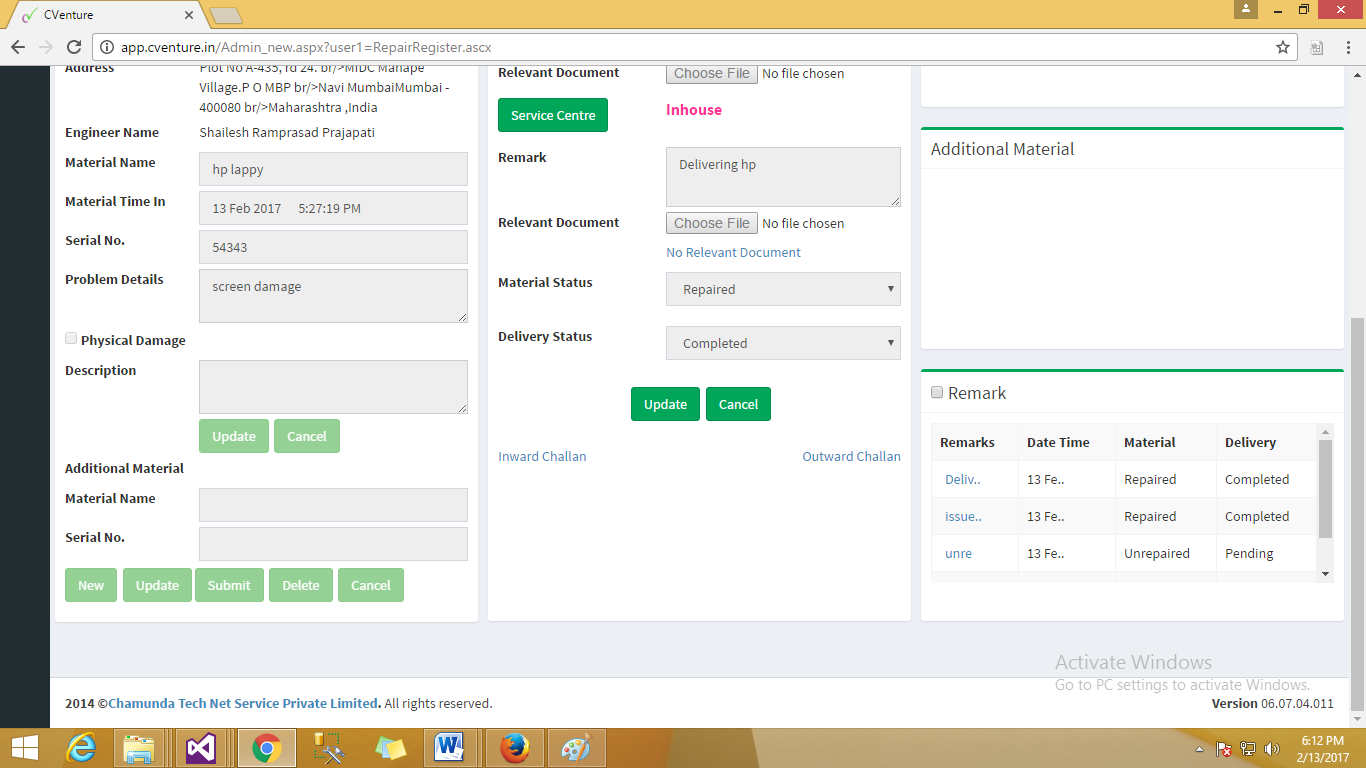Launch Internet Explorer from taskbar
Image resolution: width=1366 pixels, height=768 pixels.
(81, 748)
